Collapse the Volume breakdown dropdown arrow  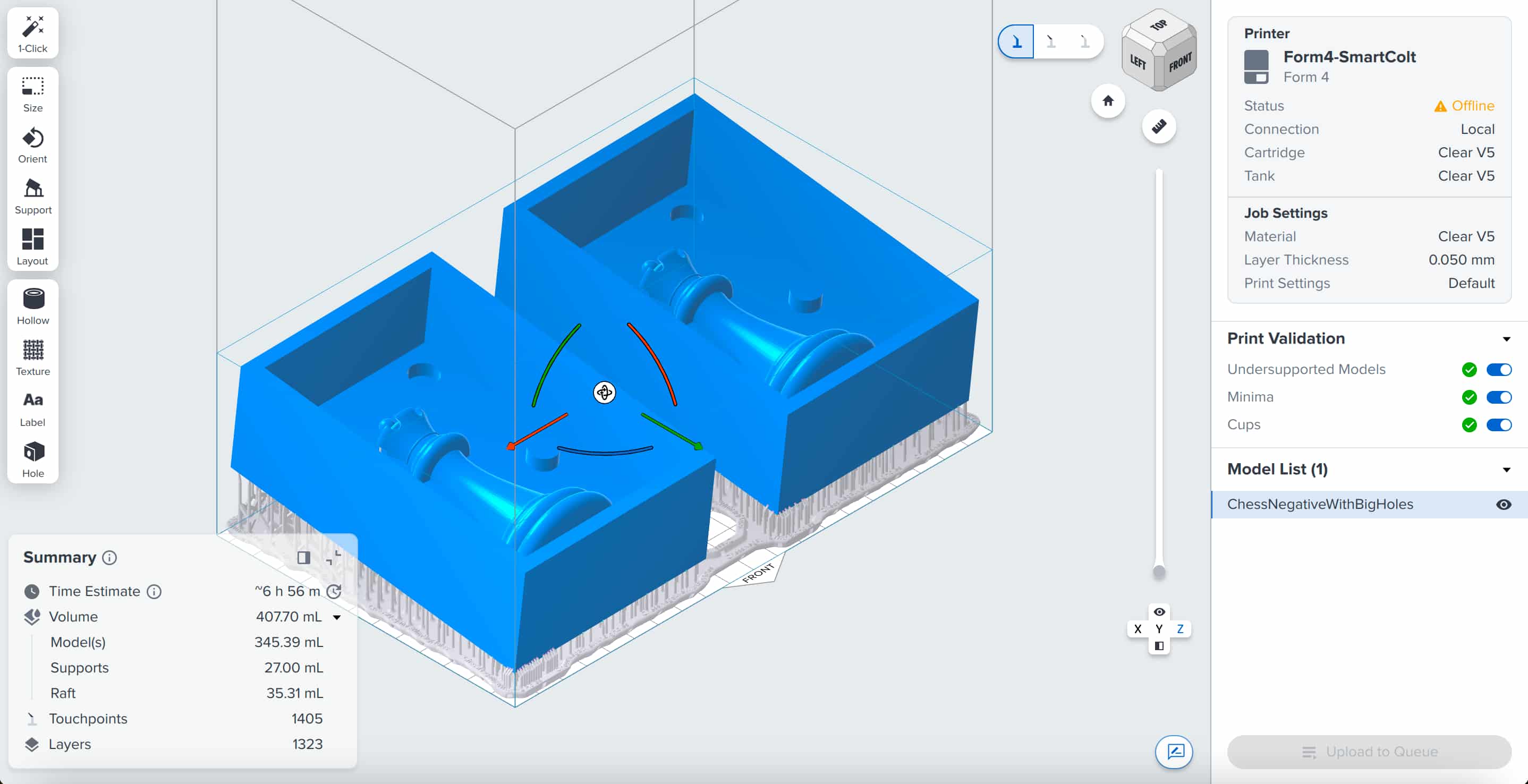[337, 617]
